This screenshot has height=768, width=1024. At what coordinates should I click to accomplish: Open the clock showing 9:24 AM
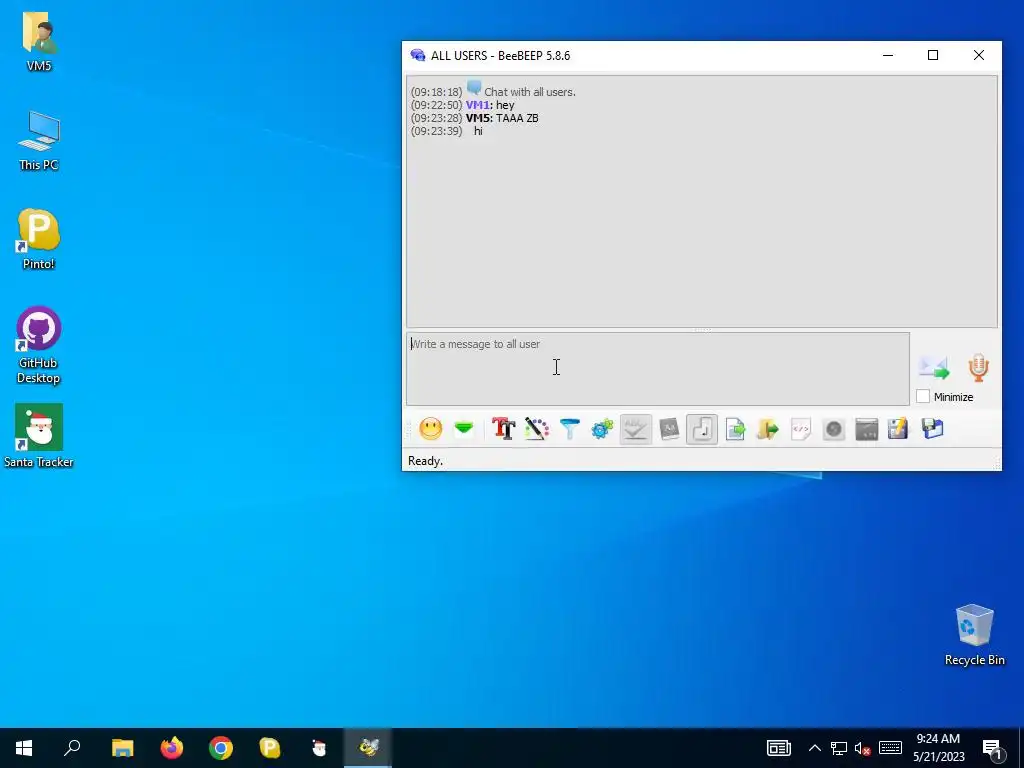pos(938,748)
